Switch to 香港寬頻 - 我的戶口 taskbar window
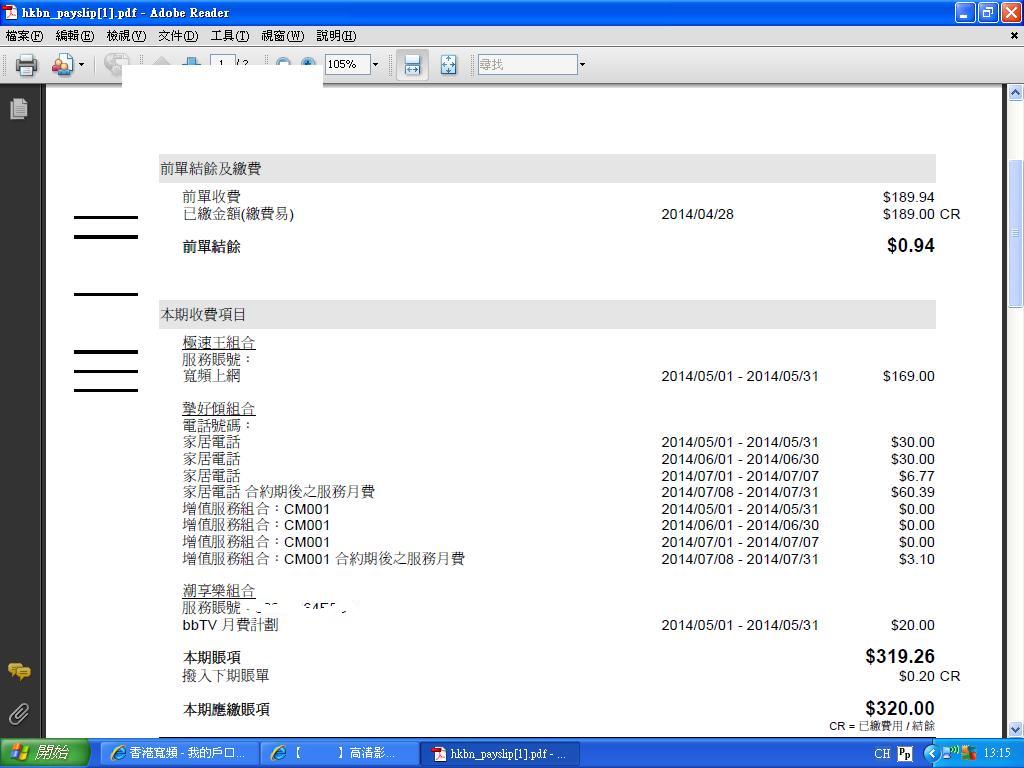 pyautogui.click(x=180, y=753)
